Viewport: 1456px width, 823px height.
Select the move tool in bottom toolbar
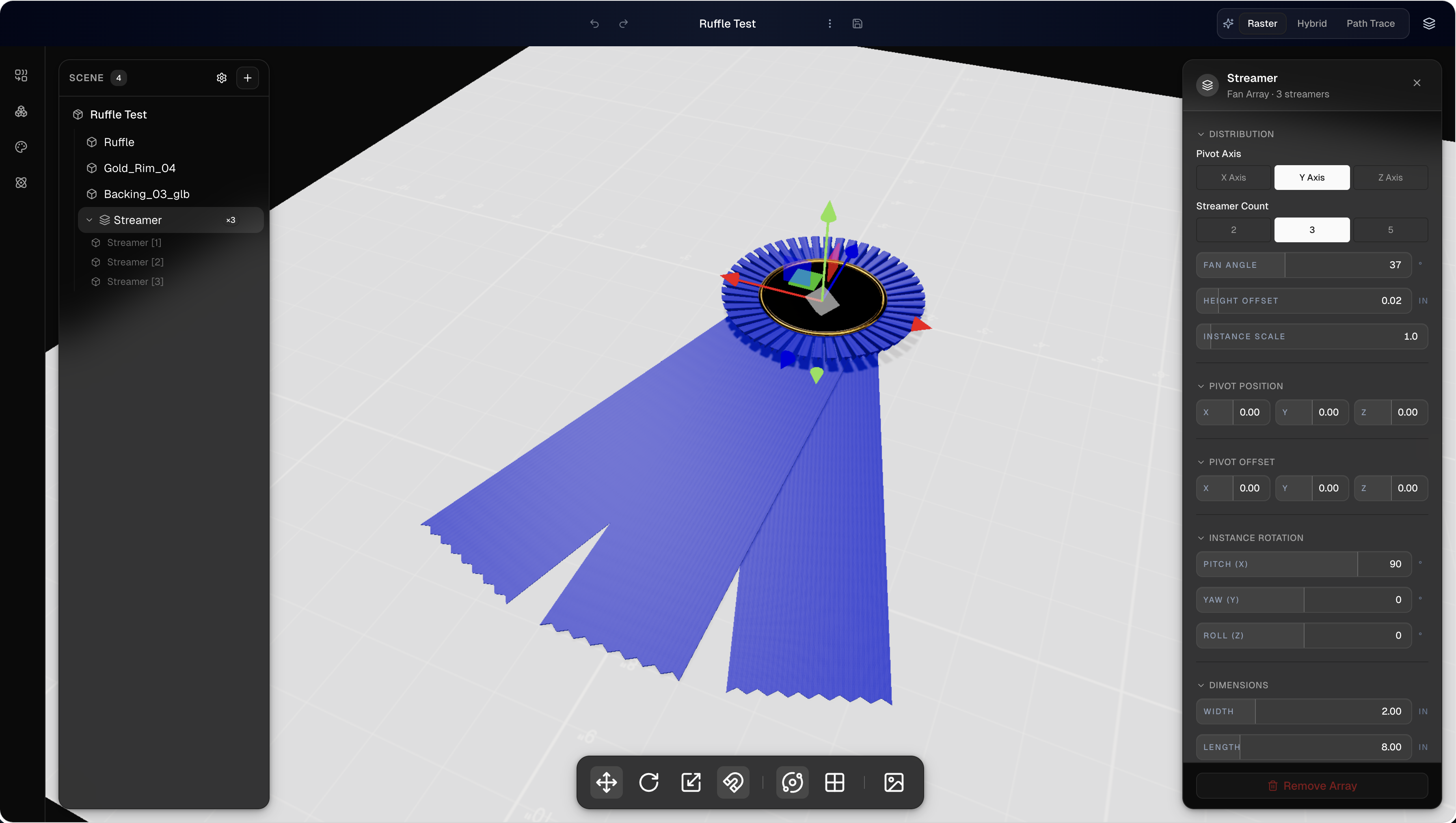606,782
